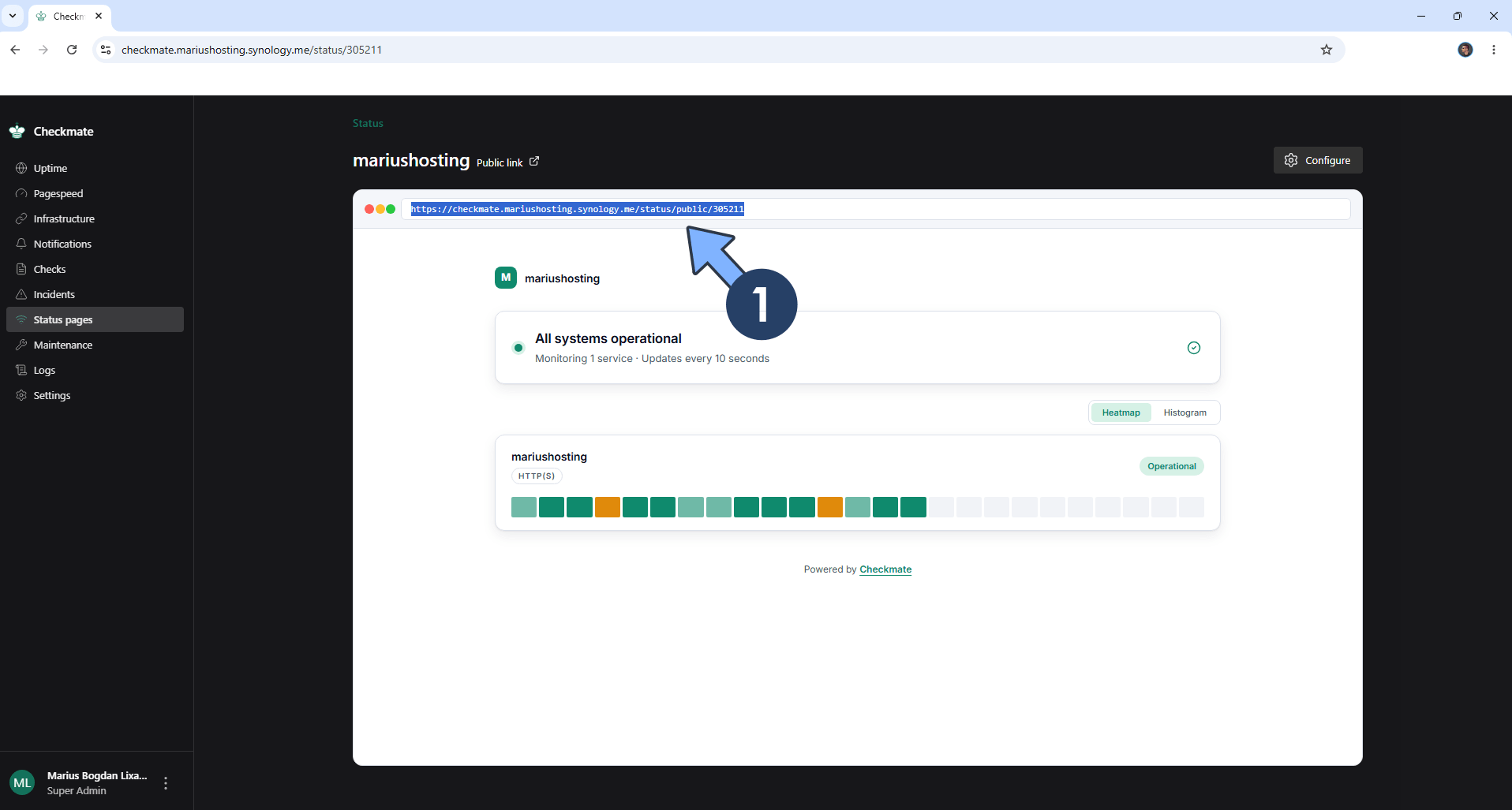Click 'All systems operational' heading
This screenshot has width=1512, height=810.
(x=608, y=338)
